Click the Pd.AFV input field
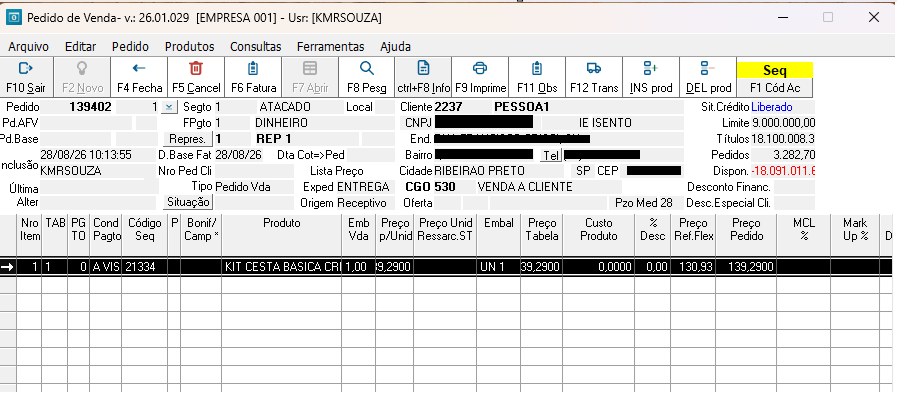This screenshot has width=897, height=394. [x=86, y=123]
